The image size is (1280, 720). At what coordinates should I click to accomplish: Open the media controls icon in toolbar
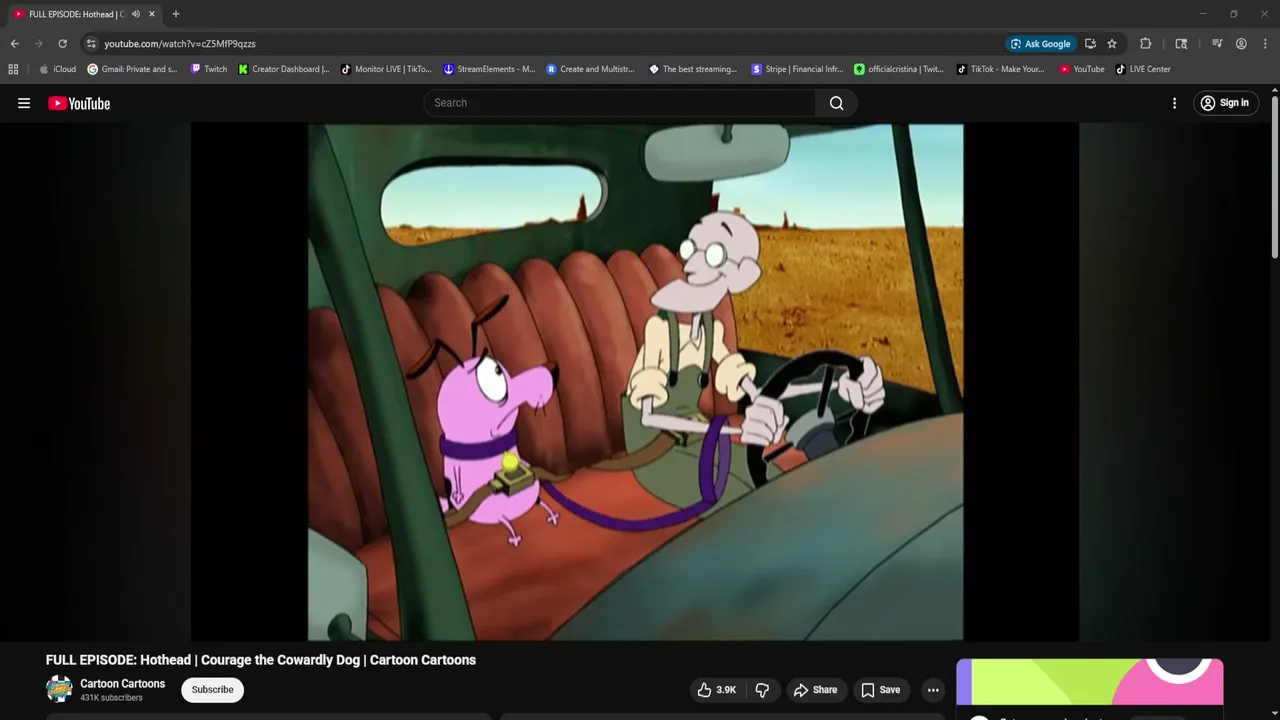tap(1217, 44)
